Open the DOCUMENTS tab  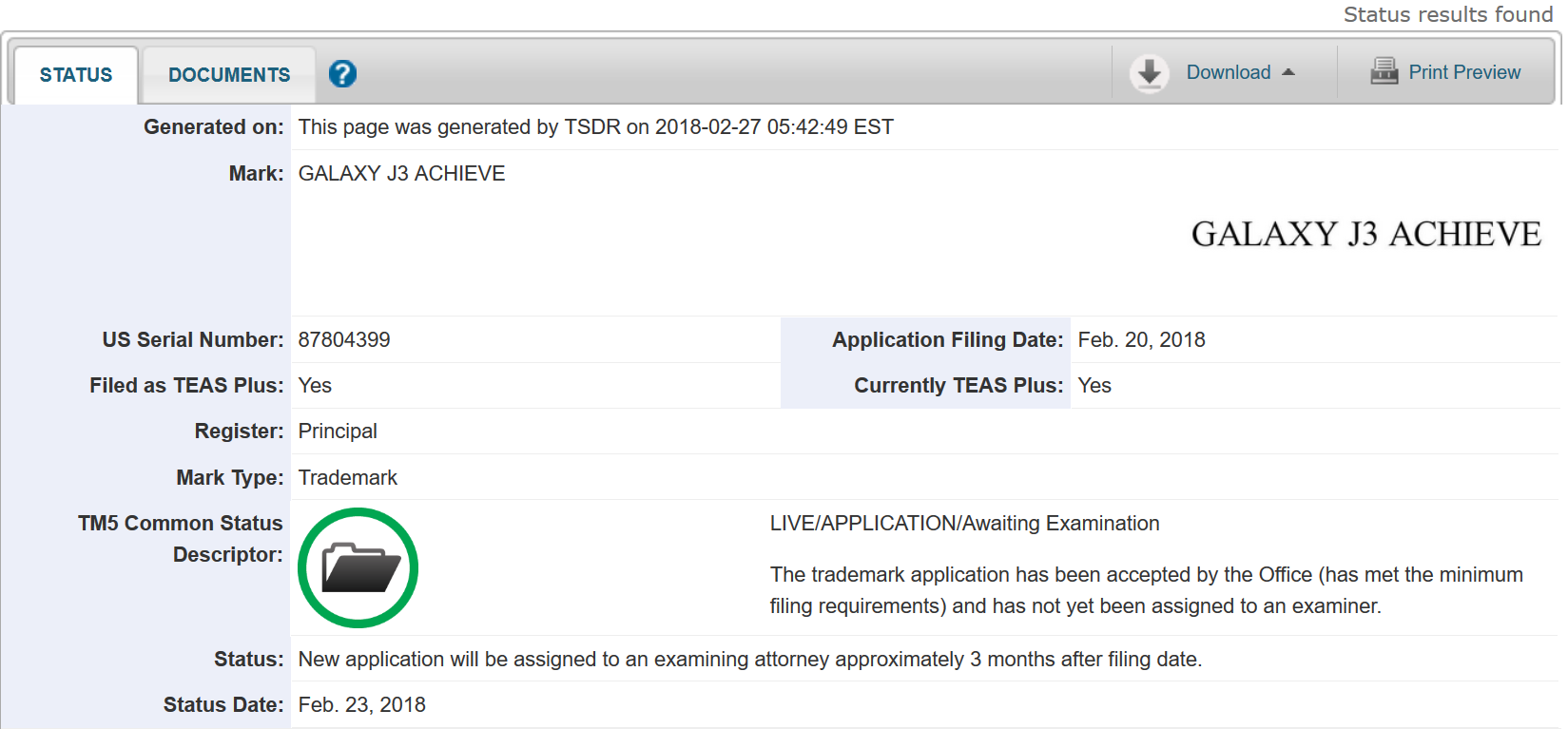229,75
